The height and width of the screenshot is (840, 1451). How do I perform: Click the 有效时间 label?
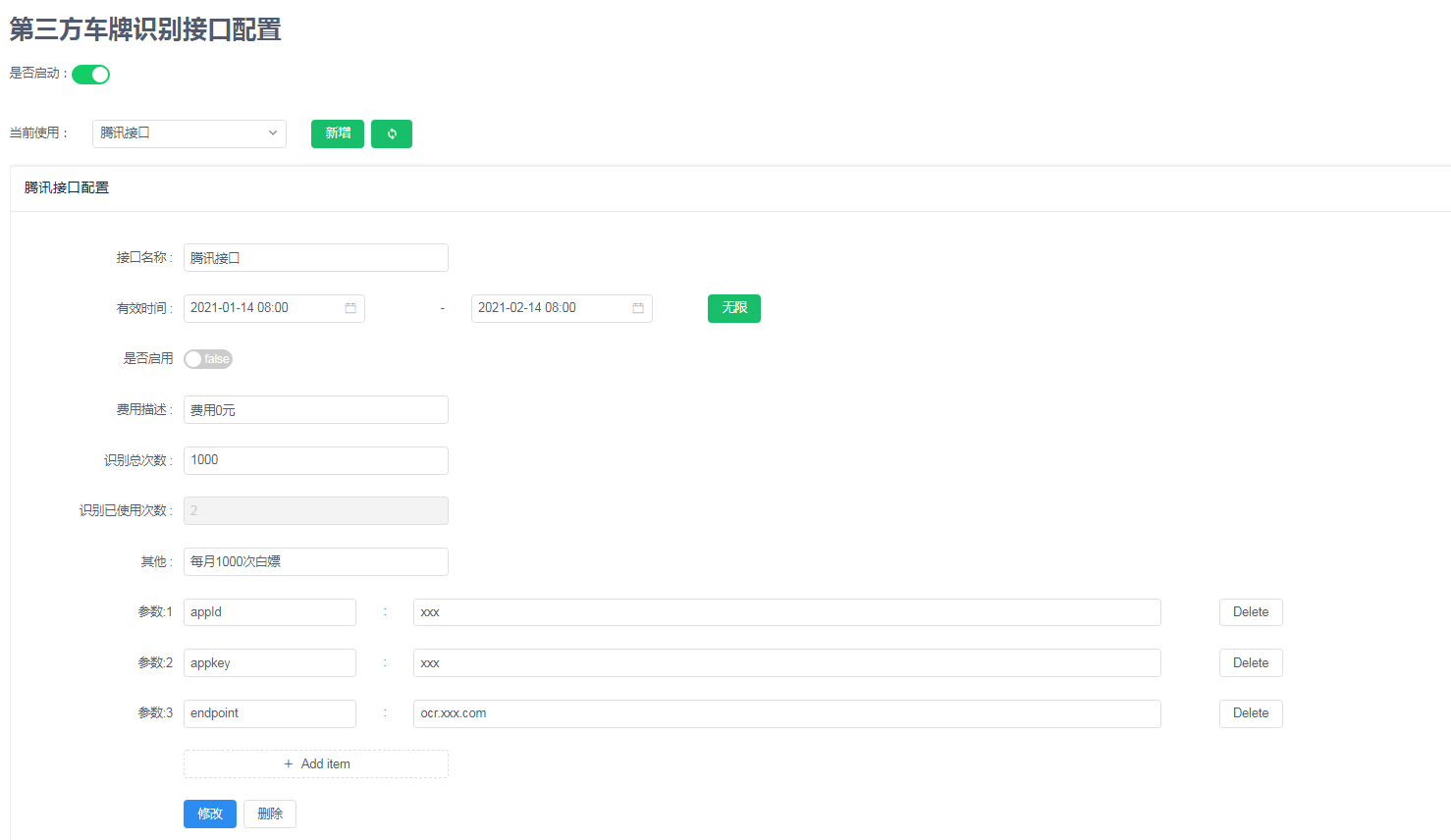click(x=144, y=308)
